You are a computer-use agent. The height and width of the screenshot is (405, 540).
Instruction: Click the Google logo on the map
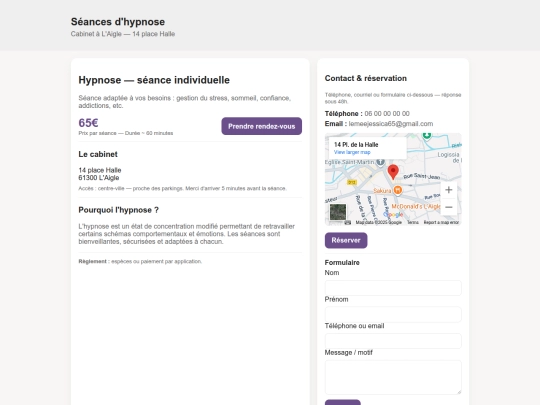(394, 215)
